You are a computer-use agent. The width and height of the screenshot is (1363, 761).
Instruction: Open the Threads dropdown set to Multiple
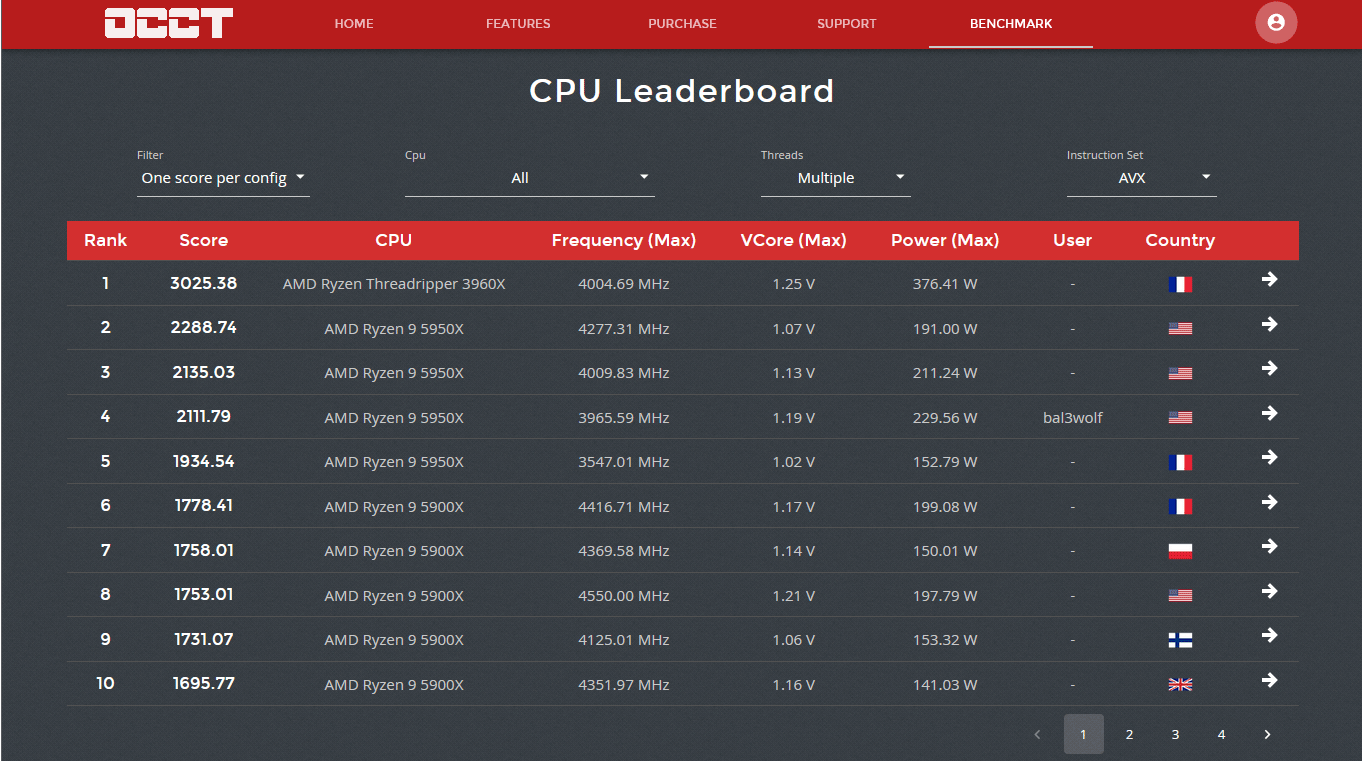click(x=836, y=178)
